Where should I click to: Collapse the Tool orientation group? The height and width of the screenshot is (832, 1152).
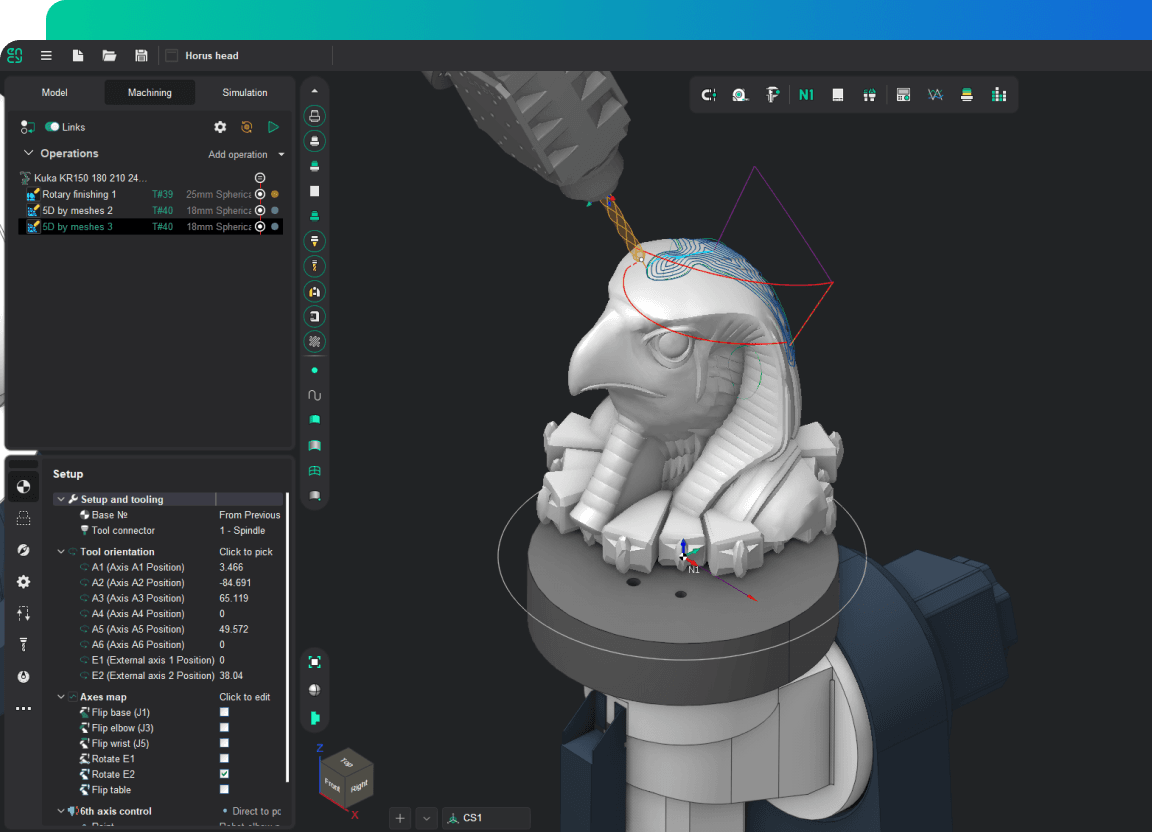click(61, 552)
